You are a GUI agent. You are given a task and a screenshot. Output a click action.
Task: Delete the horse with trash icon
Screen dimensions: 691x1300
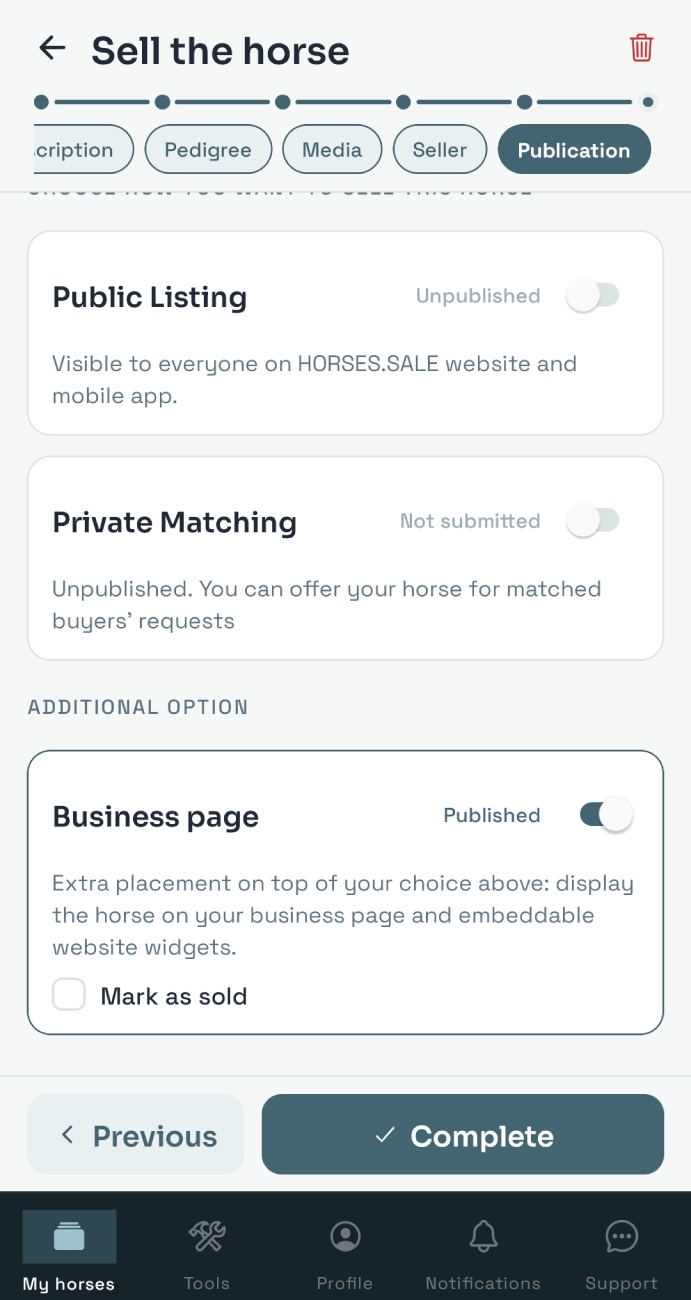pos(641,48)
